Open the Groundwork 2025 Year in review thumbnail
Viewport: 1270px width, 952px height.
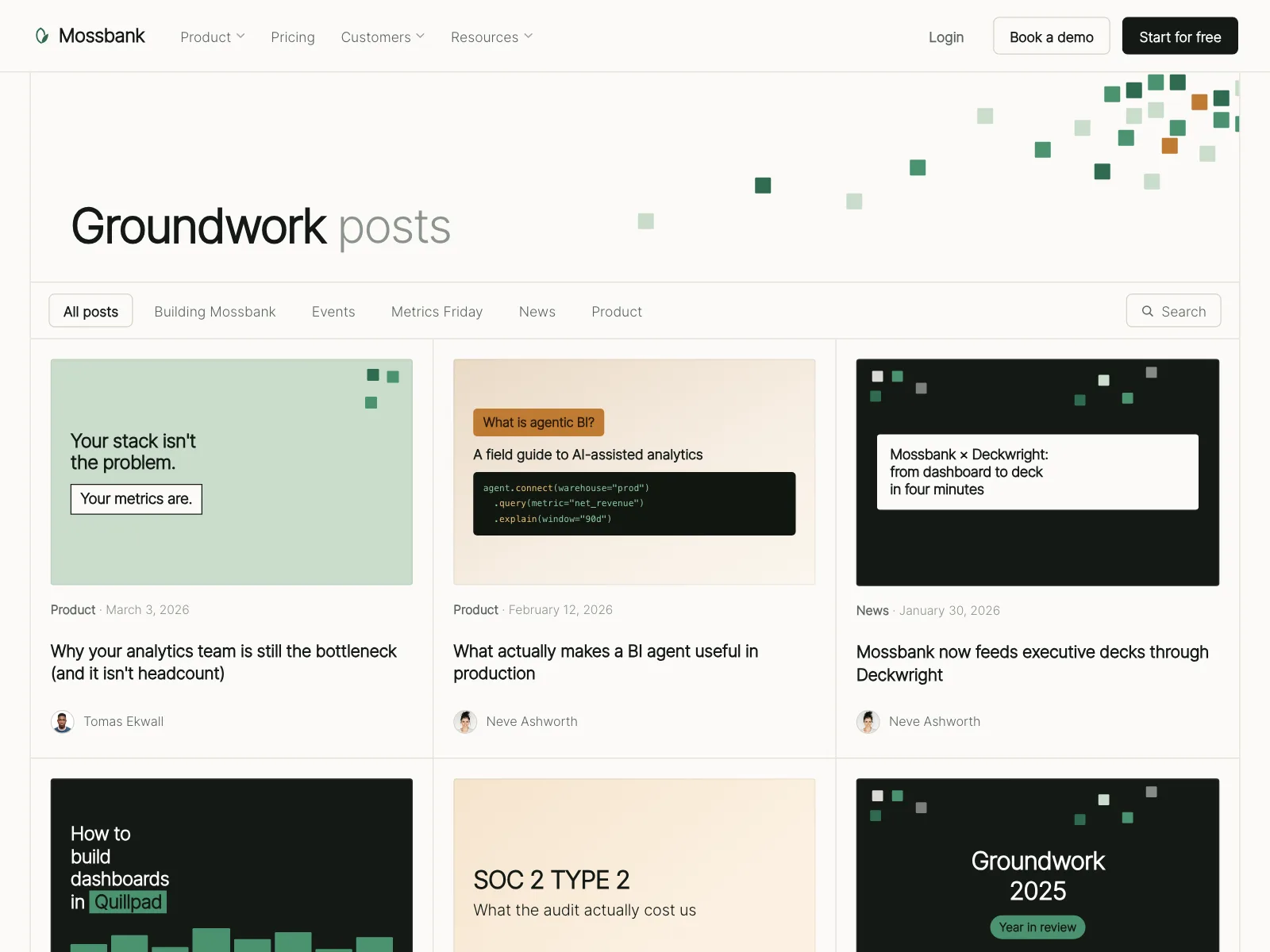pos(1037,865)
